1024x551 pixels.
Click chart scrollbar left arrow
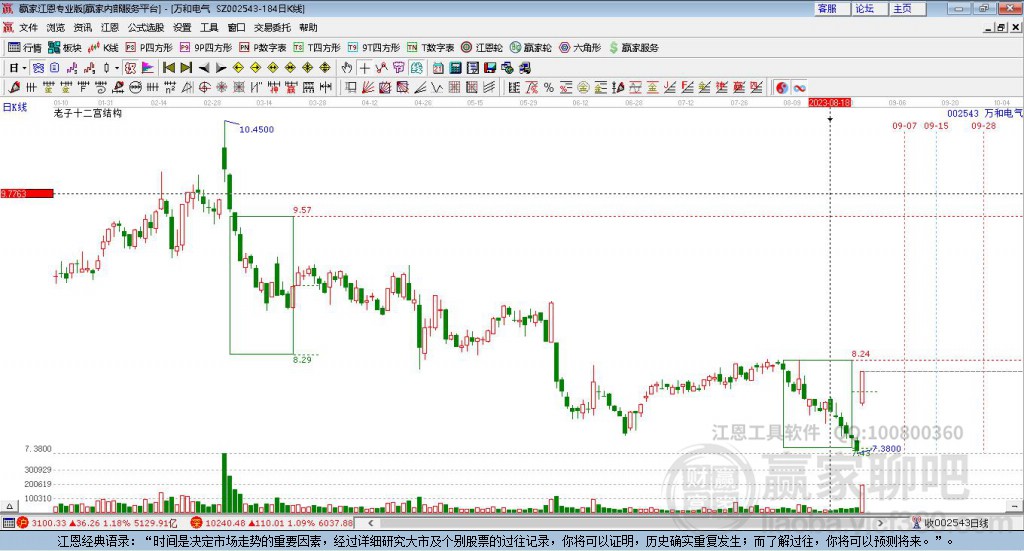coord(371,523)
